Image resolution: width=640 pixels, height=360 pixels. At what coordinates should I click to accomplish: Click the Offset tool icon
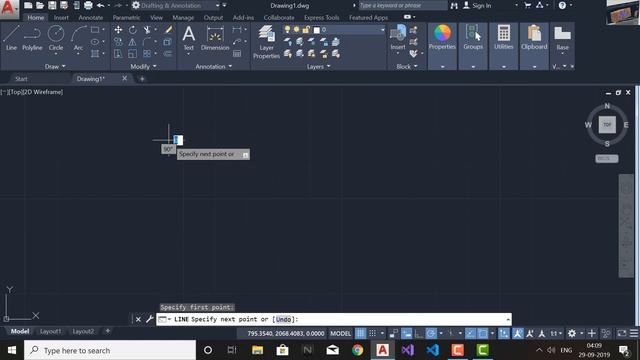pyautogui.click(x=168, y=53)
